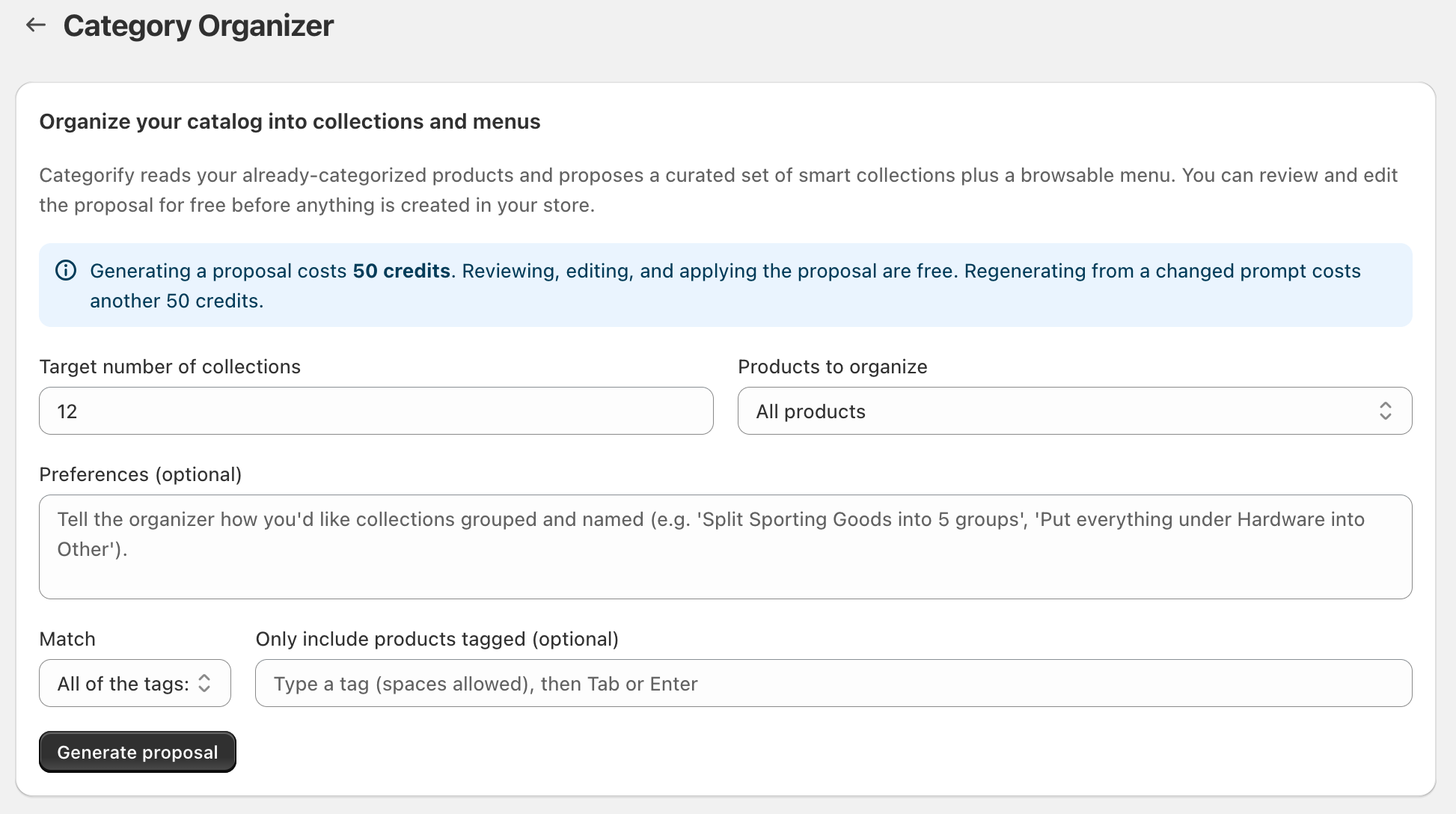Click the 'Organize your catalog into collections and menus' heading
This screenshot has width=1456, height=814.
[290, 121]
